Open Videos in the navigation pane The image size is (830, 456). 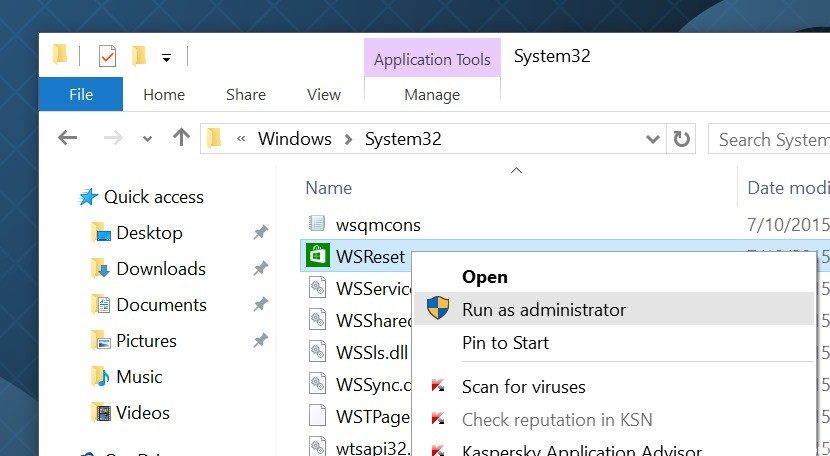[x=143, y=413]
